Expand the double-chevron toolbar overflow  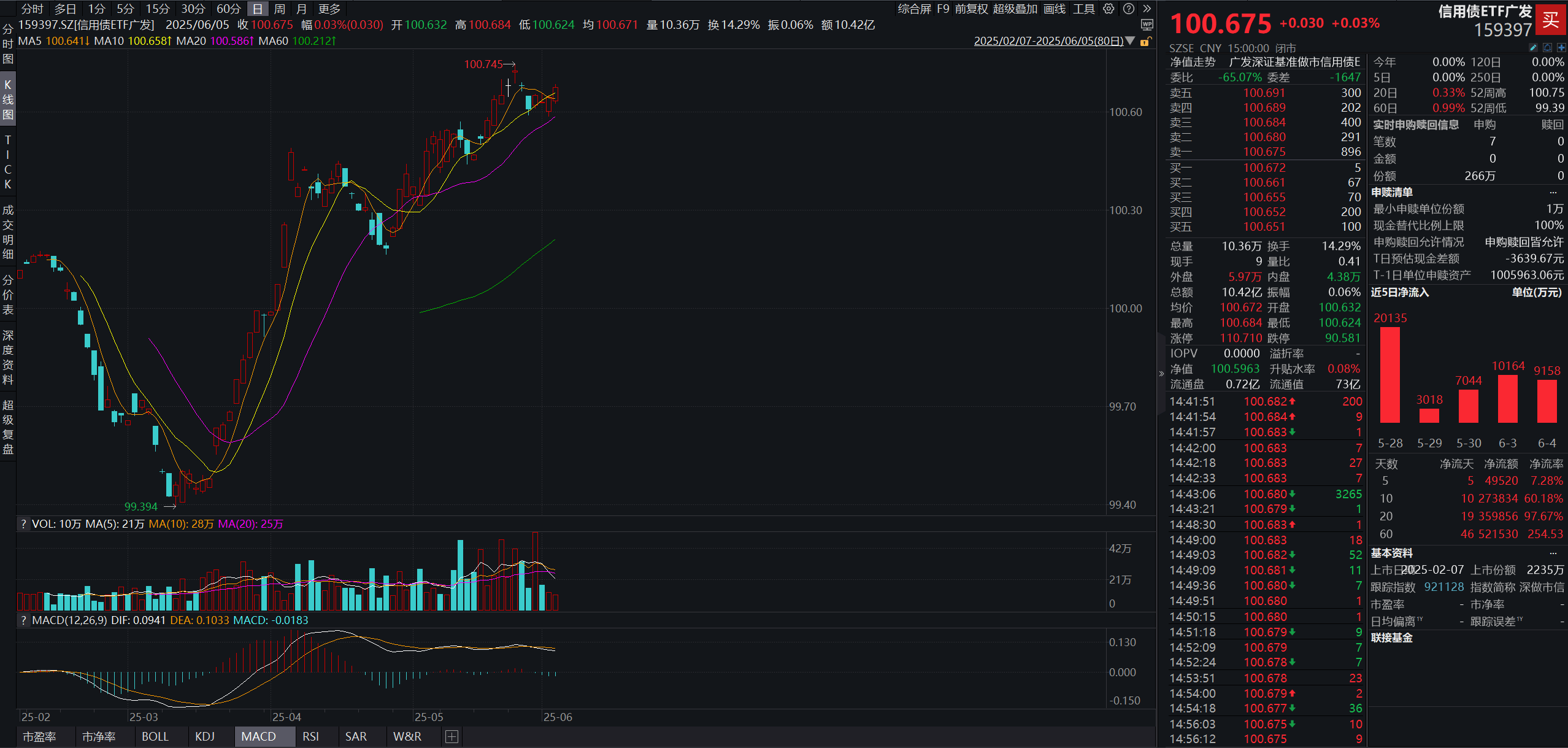tap(1147, 9)
